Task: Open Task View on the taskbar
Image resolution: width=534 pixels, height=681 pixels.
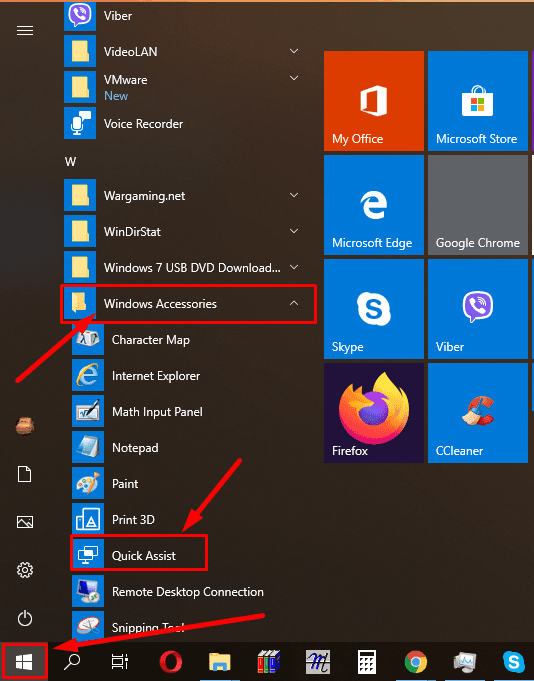Action: click(x=119, y=662)
